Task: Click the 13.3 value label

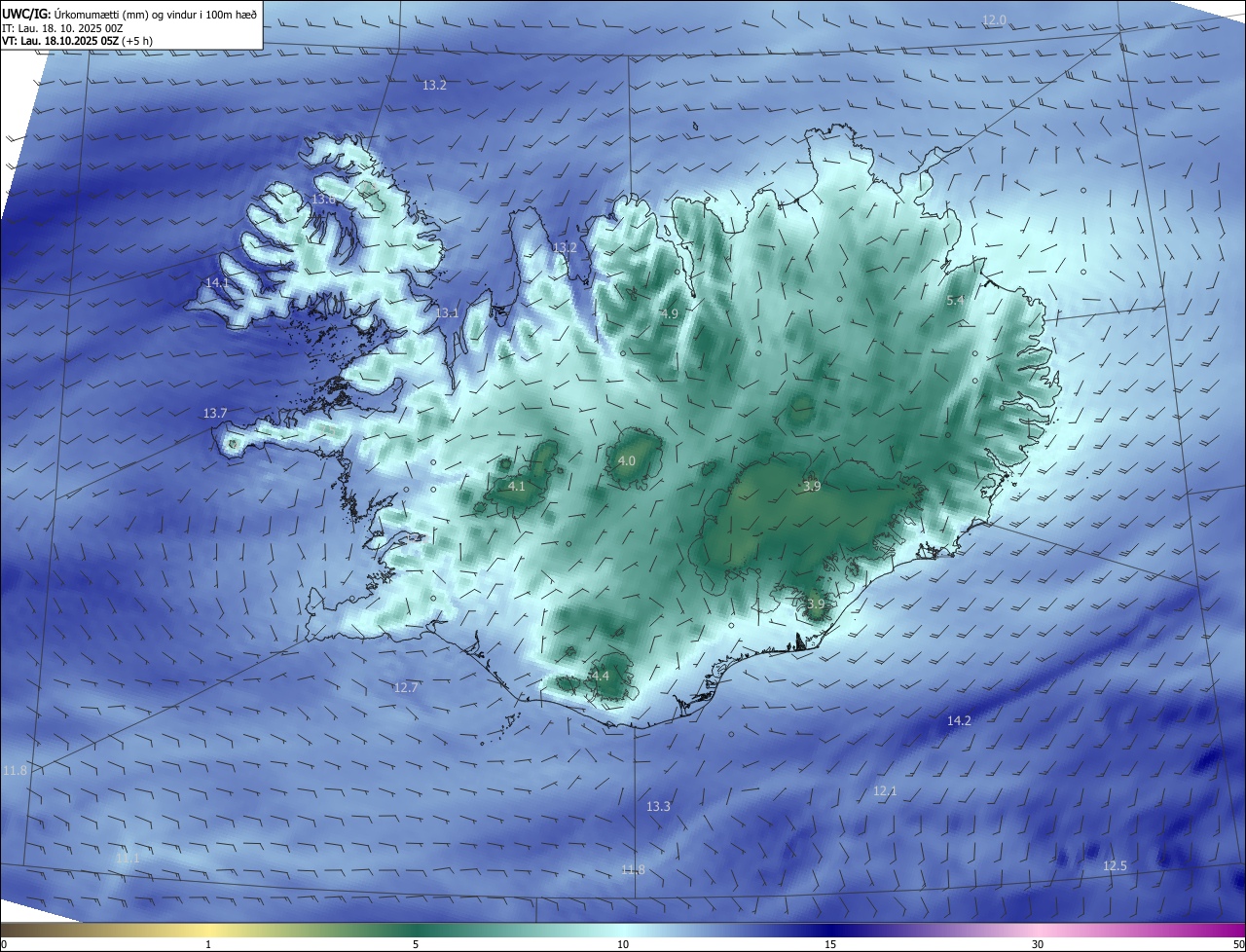Action: 658,806
